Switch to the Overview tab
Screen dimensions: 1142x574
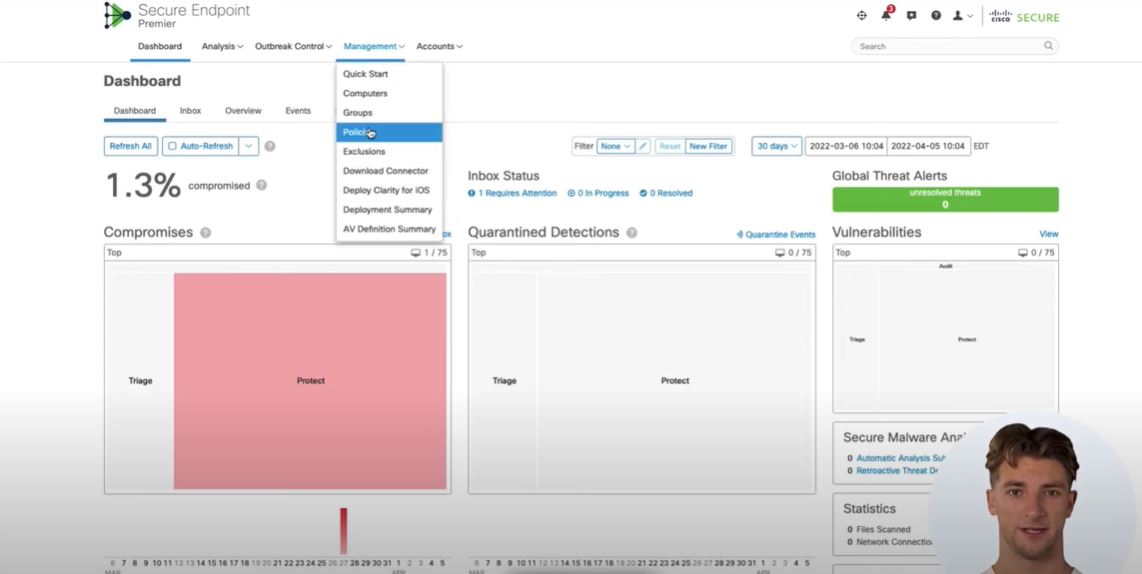coord(243,111)
